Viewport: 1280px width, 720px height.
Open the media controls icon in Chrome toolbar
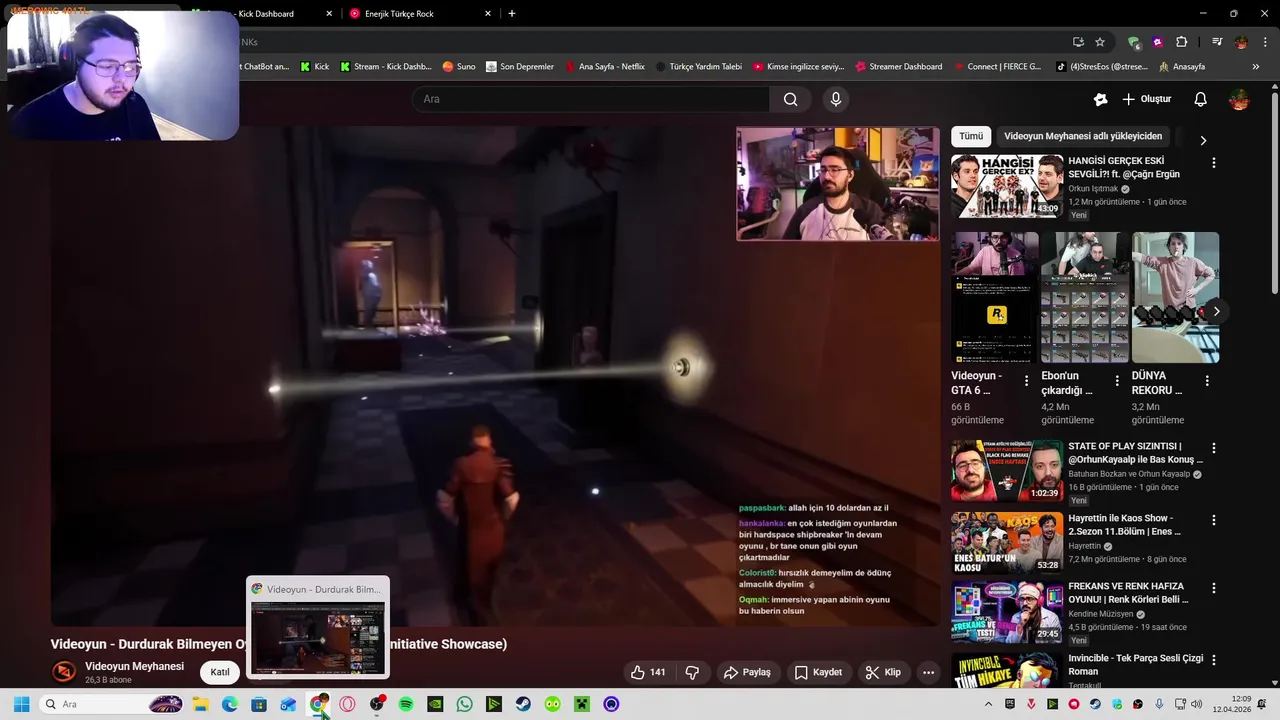click(1217, 42)
